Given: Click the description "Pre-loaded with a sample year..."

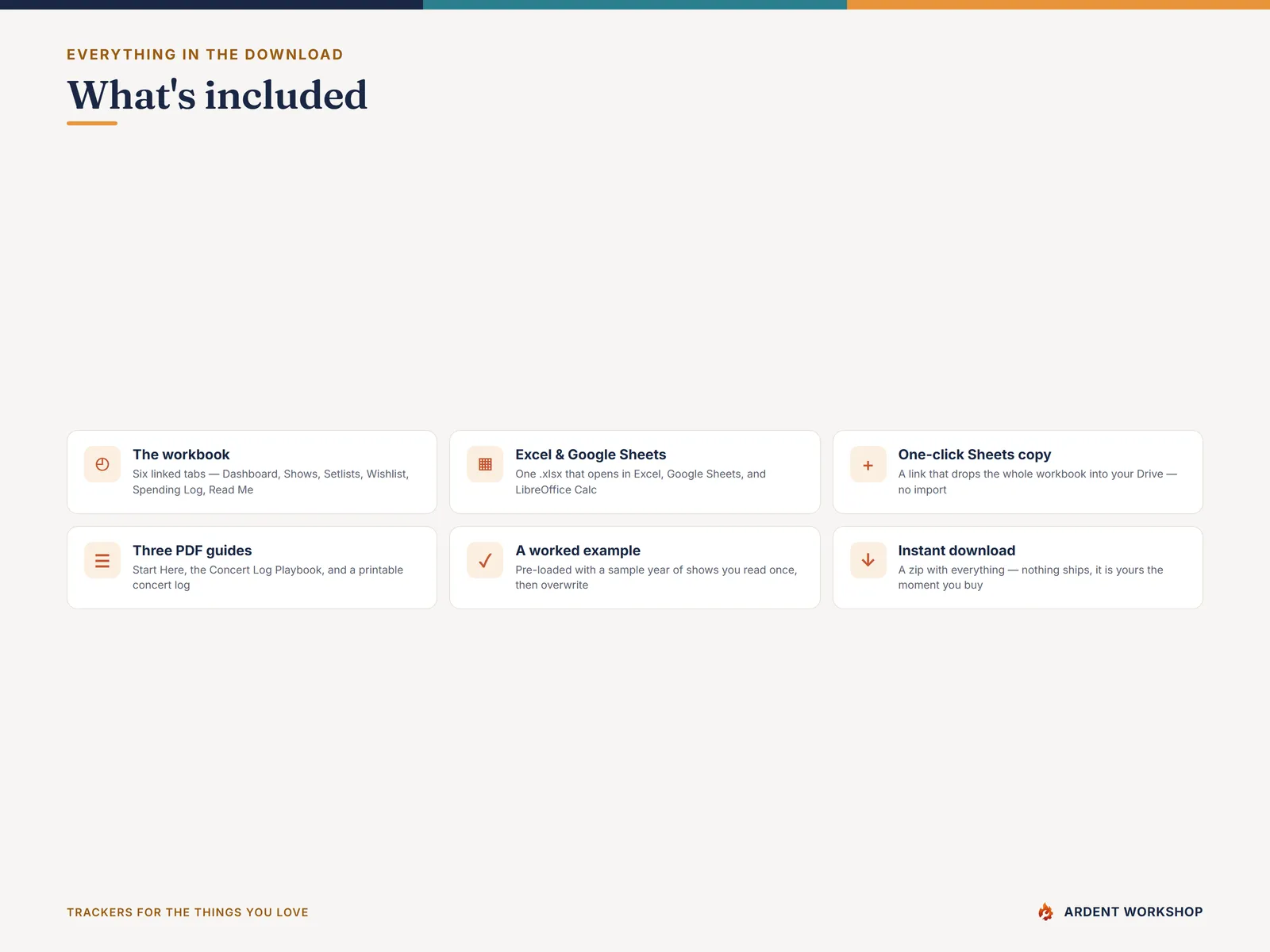Looking at the screenshot, I should tap(656, 578).
